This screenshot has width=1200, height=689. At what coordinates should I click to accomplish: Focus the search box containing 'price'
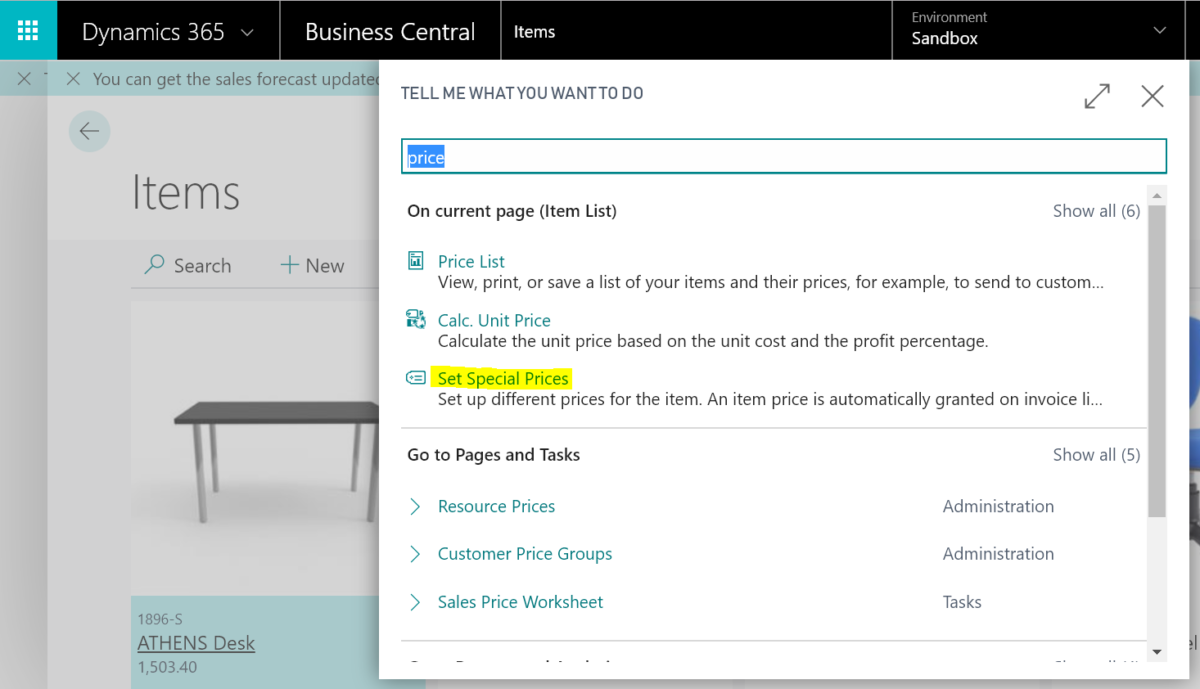point(784,157)
